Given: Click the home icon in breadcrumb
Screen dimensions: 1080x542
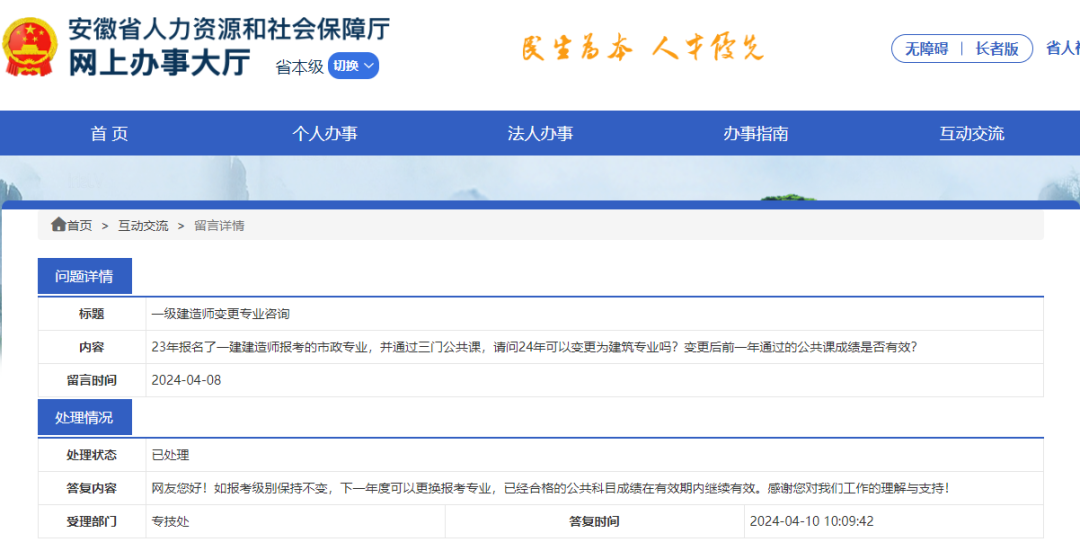Looking at the screenshot, I should 59,225.
